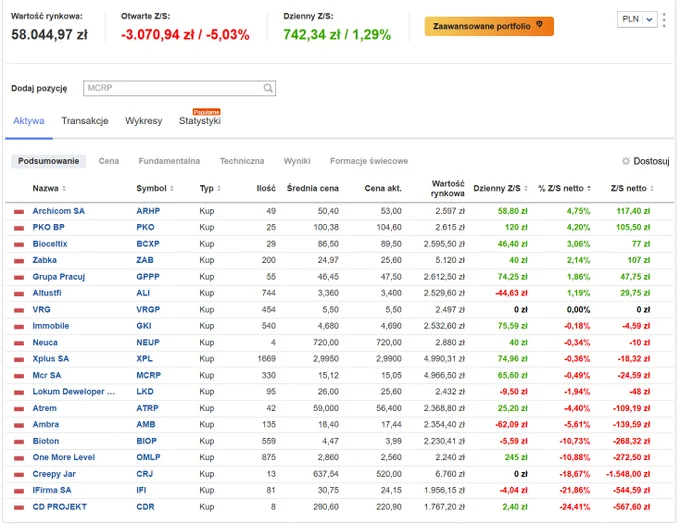The height and width of the screenshot is (524, 680).
Task: Open the One More Level link
Action: coord(63,458)
